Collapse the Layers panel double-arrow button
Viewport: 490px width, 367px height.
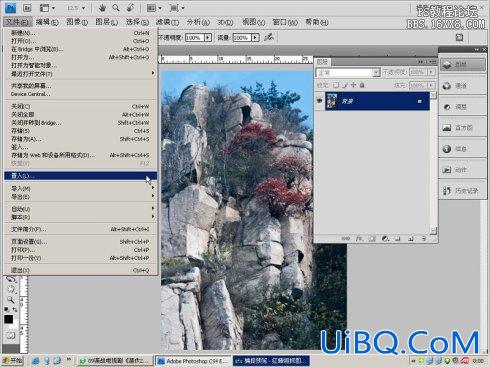[421, 62]
